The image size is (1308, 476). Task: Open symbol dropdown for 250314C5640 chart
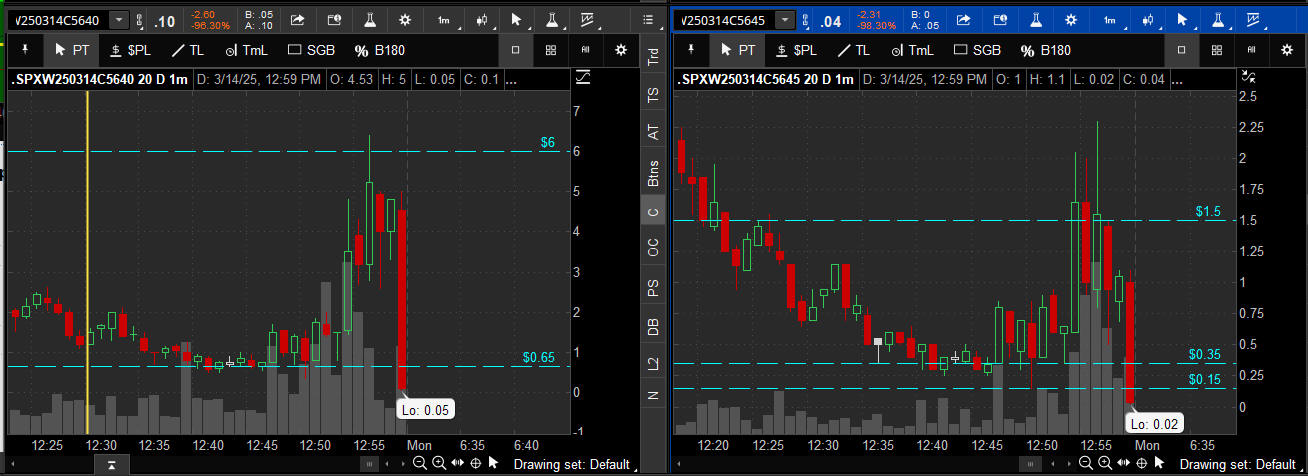tap(119, 21)
